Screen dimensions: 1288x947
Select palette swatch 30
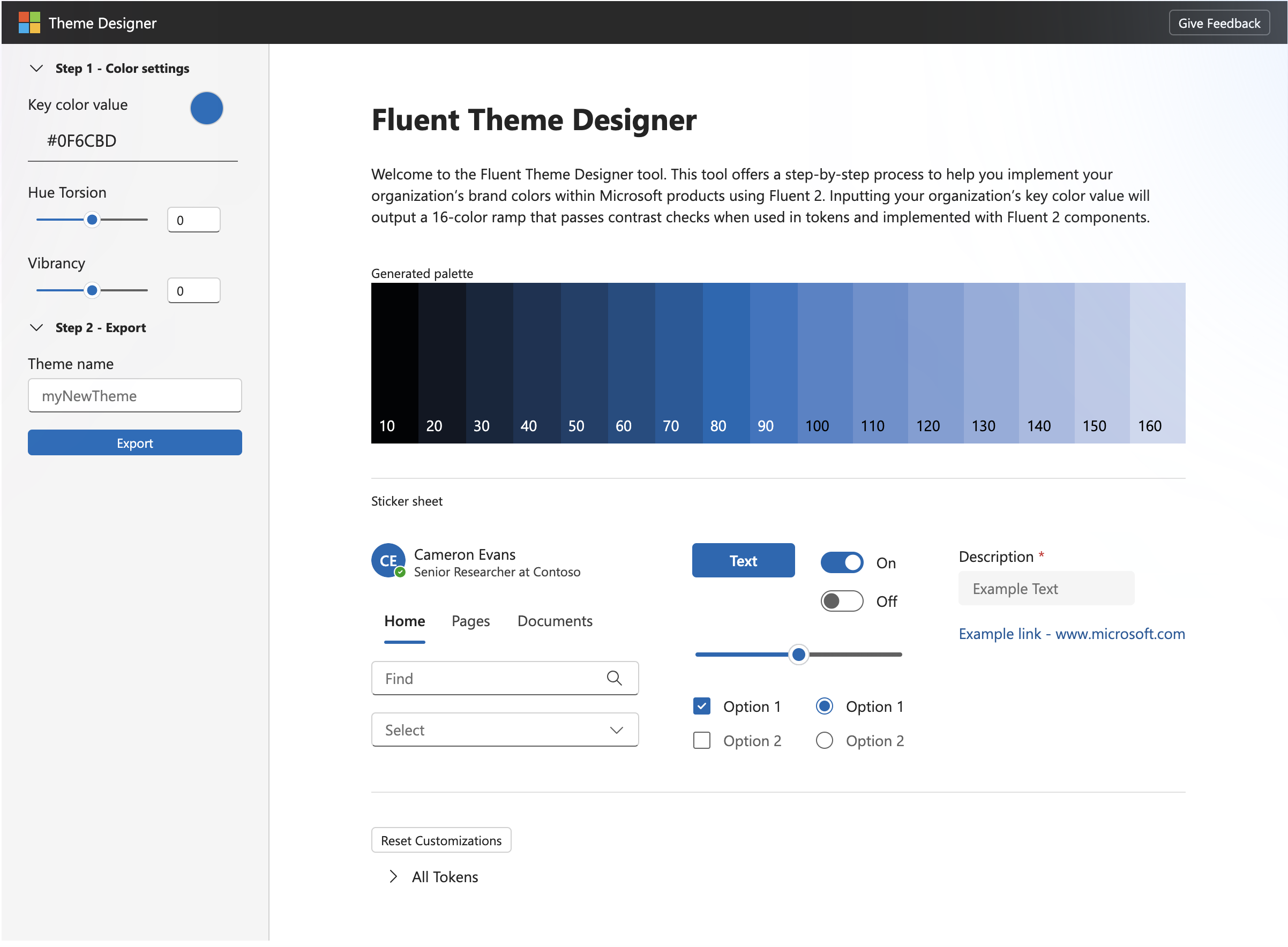pos(490,363)
